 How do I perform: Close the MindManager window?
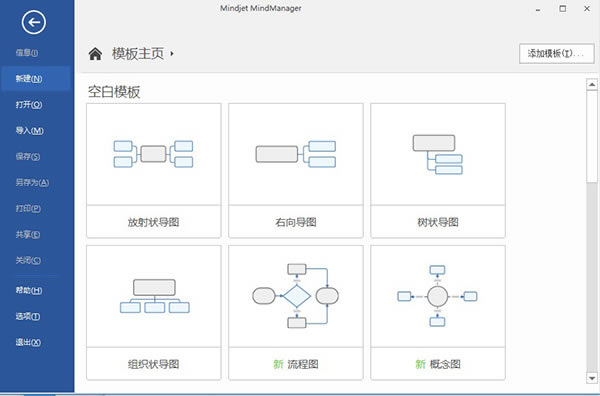[x=587, y=8]
